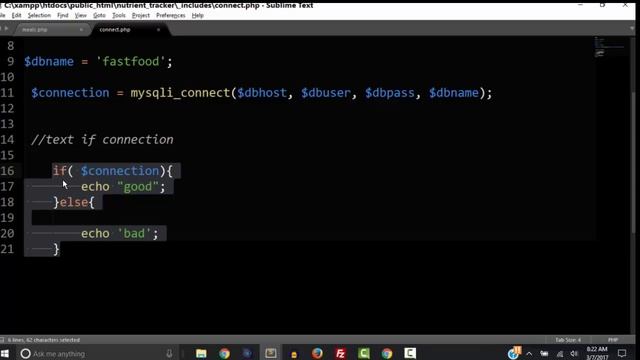Close the connect.php tab

[158, 29]
